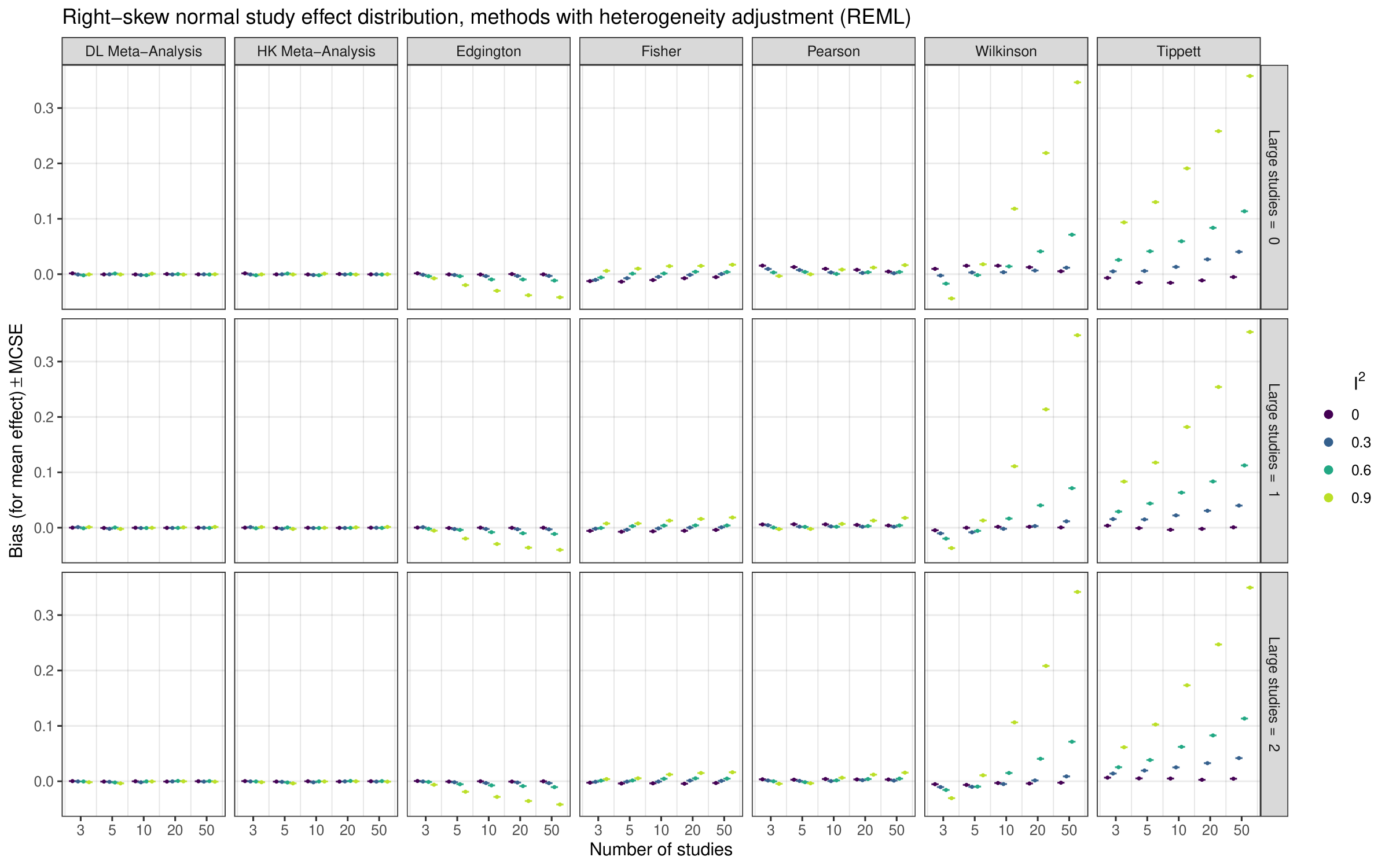Click the plot title text
The image size is (1389, 868).
coord(486,17)
